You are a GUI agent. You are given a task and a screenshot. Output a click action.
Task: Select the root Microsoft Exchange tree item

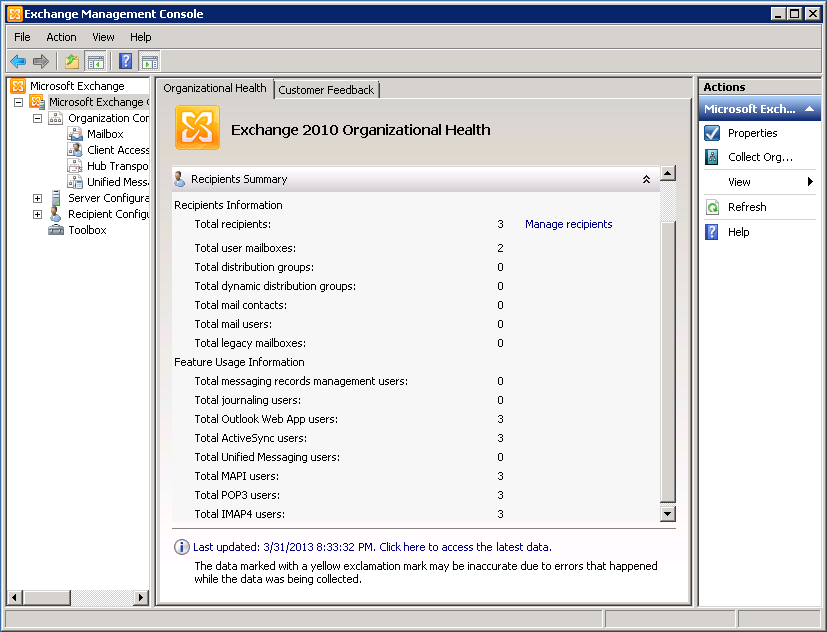(77, 86)
